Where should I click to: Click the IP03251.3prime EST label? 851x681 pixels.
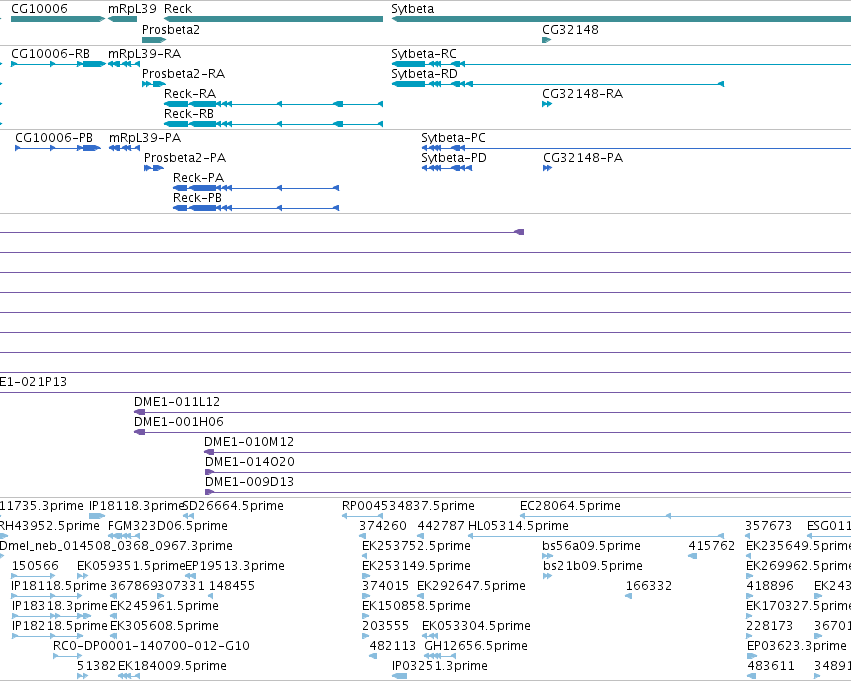coord(440,666)
